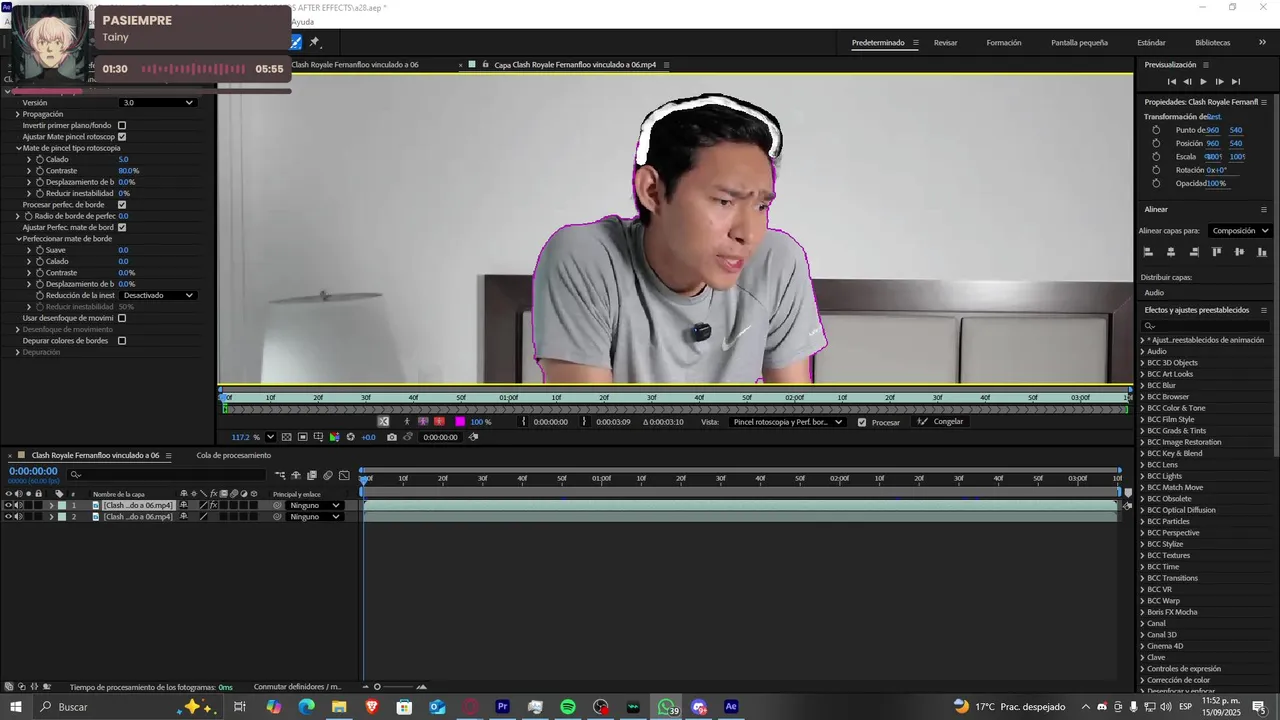The image size is (1280, 720).
Task: Hide layer 1 video with eye icon
Action: pos(9,505)
